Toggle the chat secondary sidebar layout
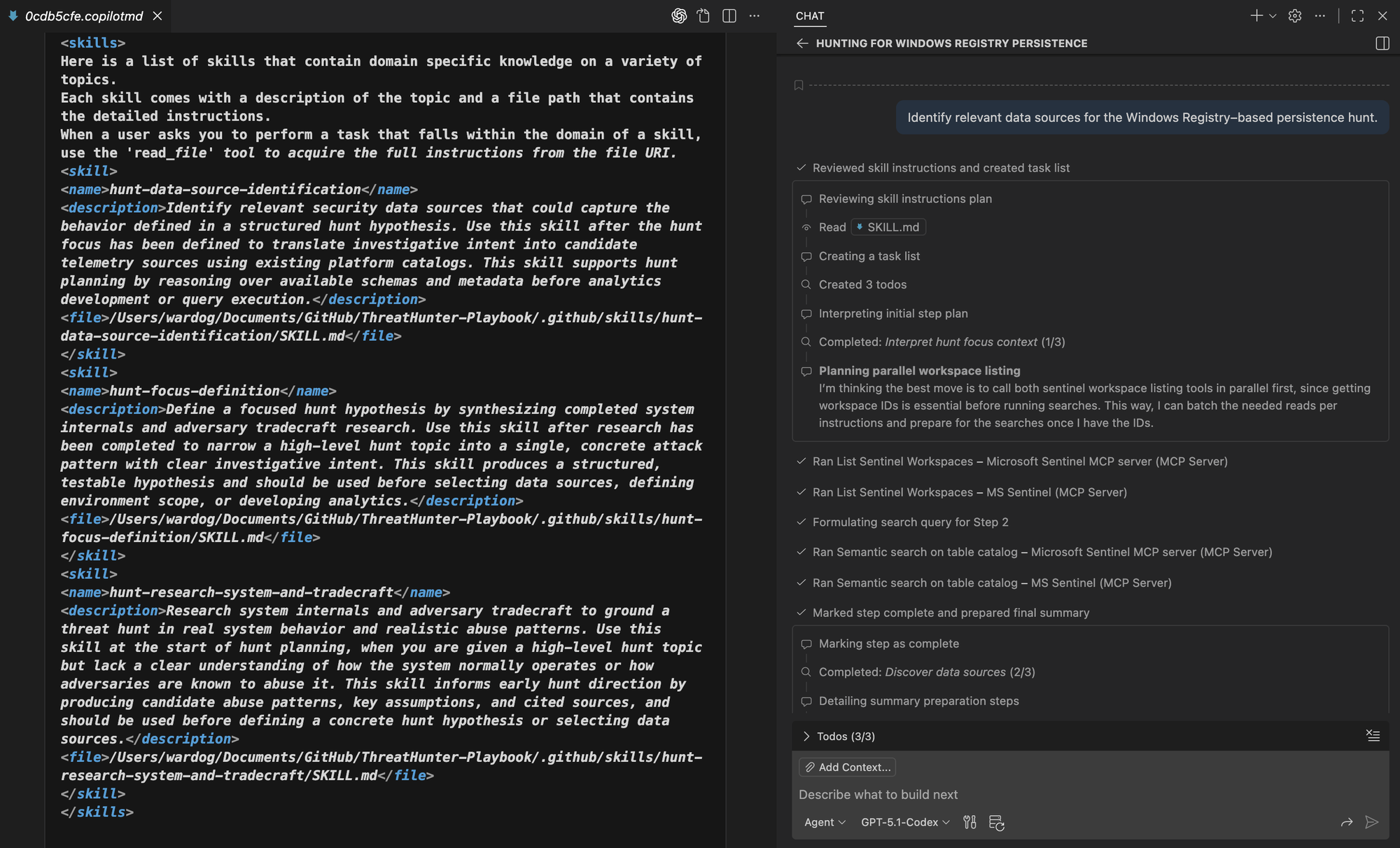 click(1382, 43)
